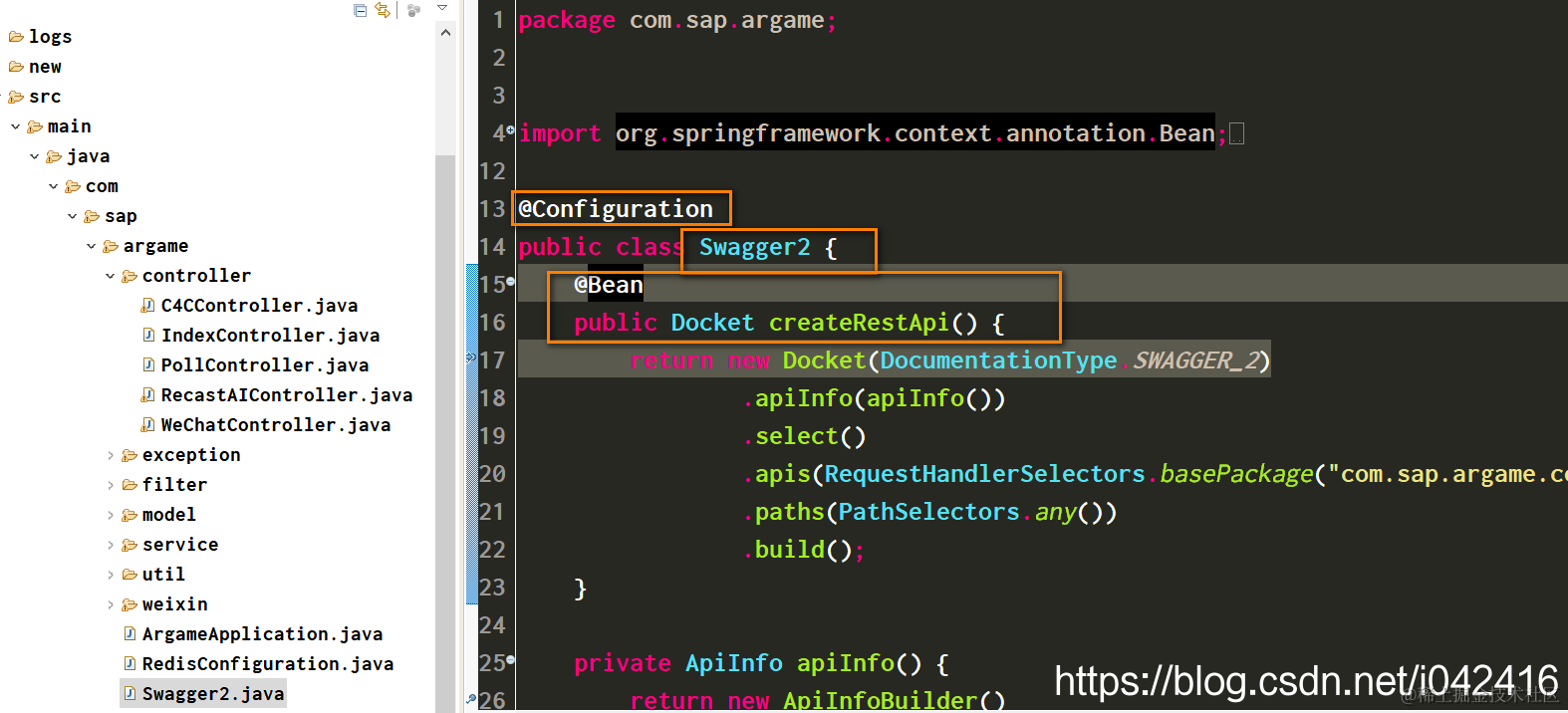Click the sap package folder icon

(92, 216)
